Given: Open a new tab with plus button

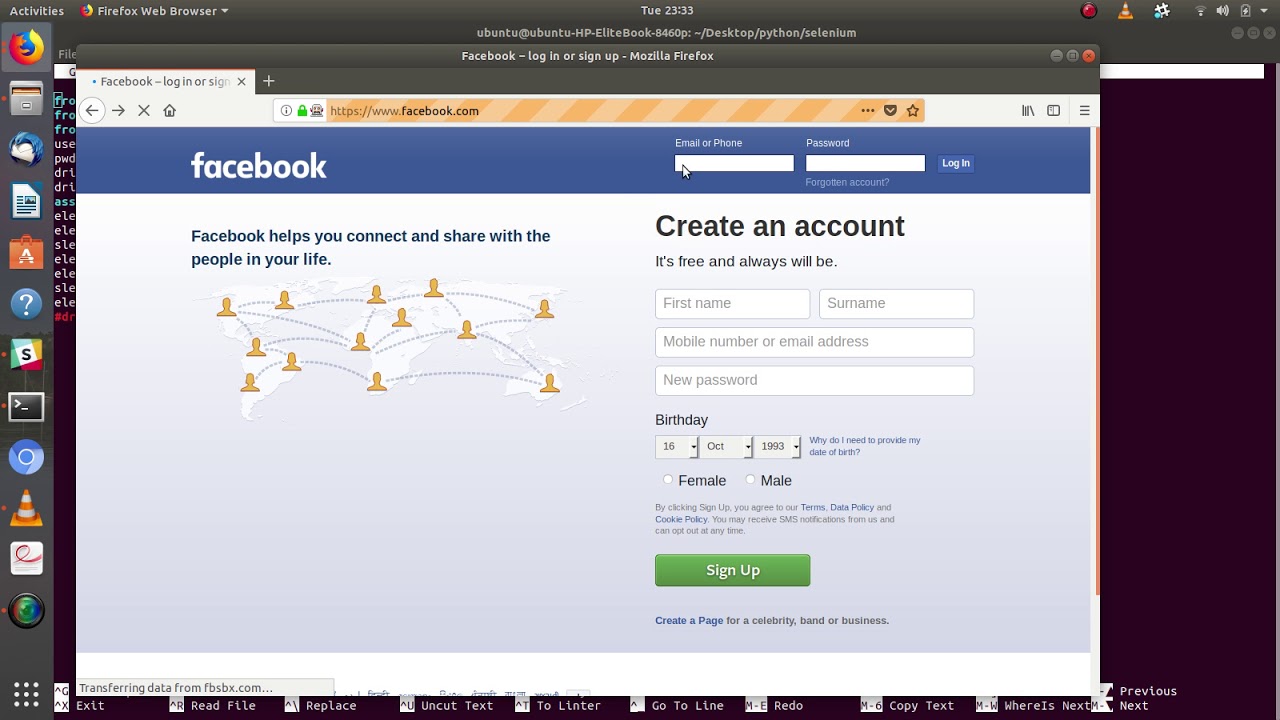Looking at the screenshot, I should click(x=269, y=81).
